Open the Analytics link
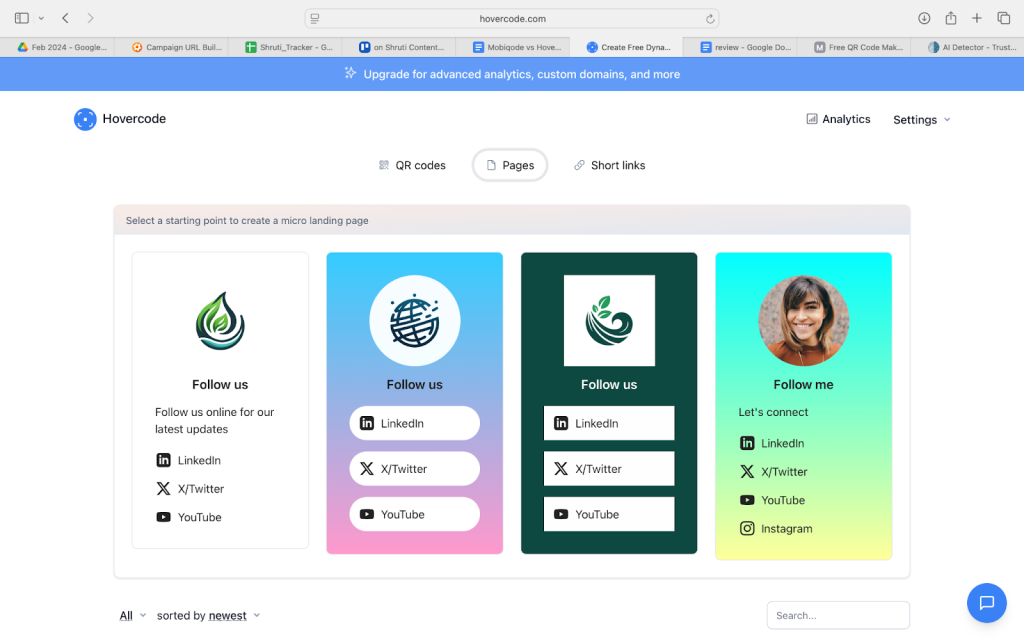This screenshot has height=640, width=1024. [x=838, y=119]
